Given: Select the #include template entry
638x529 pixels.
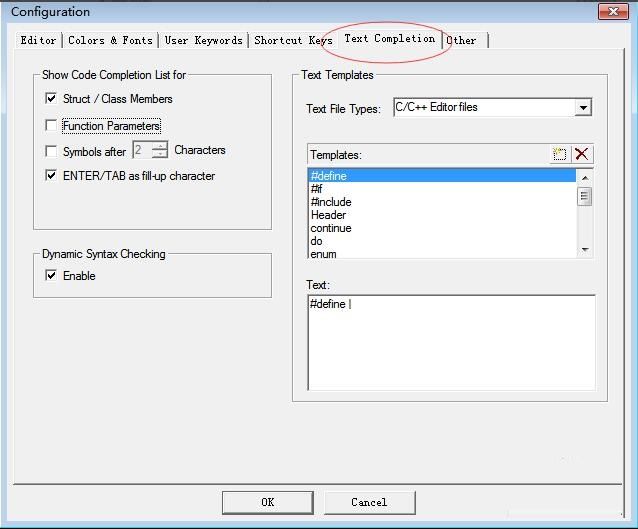Looking at the screenshot, I should [331, 202].
